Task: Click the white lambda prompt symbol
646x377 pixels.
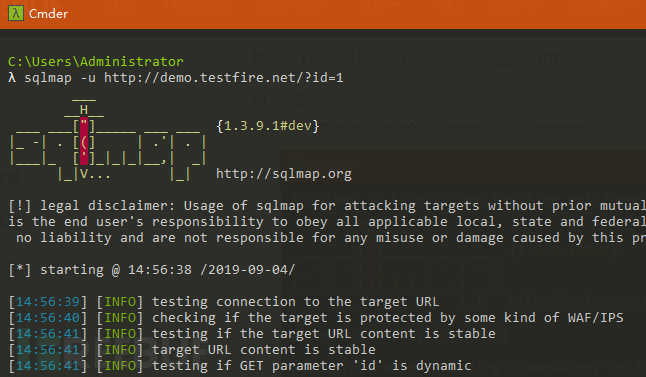Action: 12,77
